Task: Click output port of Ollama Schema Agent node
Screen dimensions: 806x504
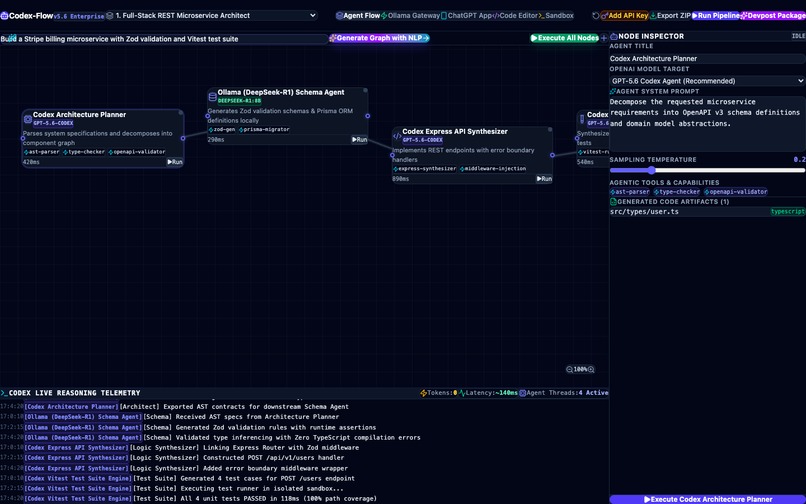Action: tap(368, 116)
